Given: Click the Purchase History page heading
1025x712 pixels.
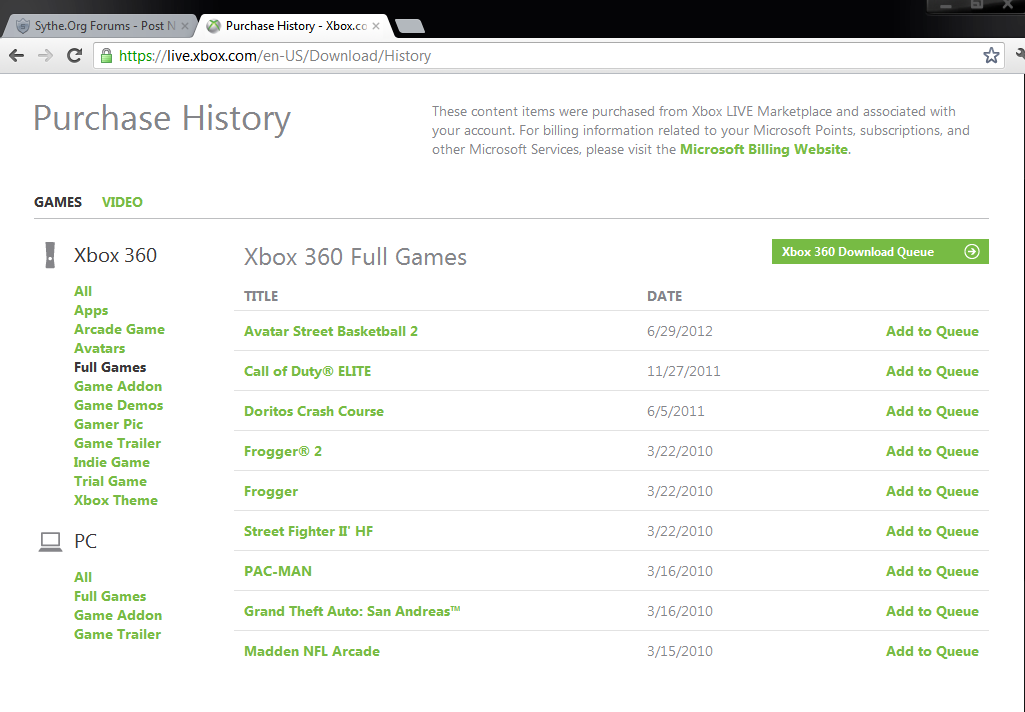Looking at the screenshot, I should tap(162, 119).
